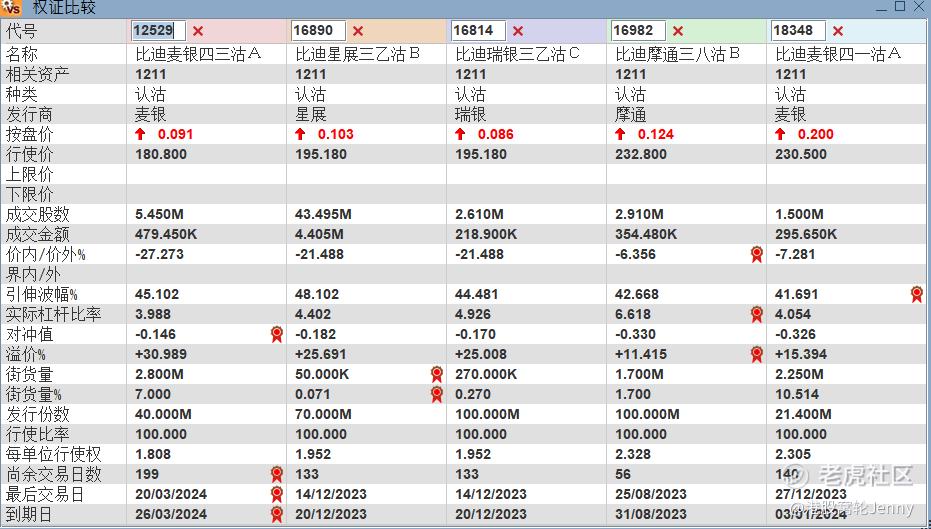Click implied volatility value 48.102
Screen dimensions: 931x529
pos(317,294)
